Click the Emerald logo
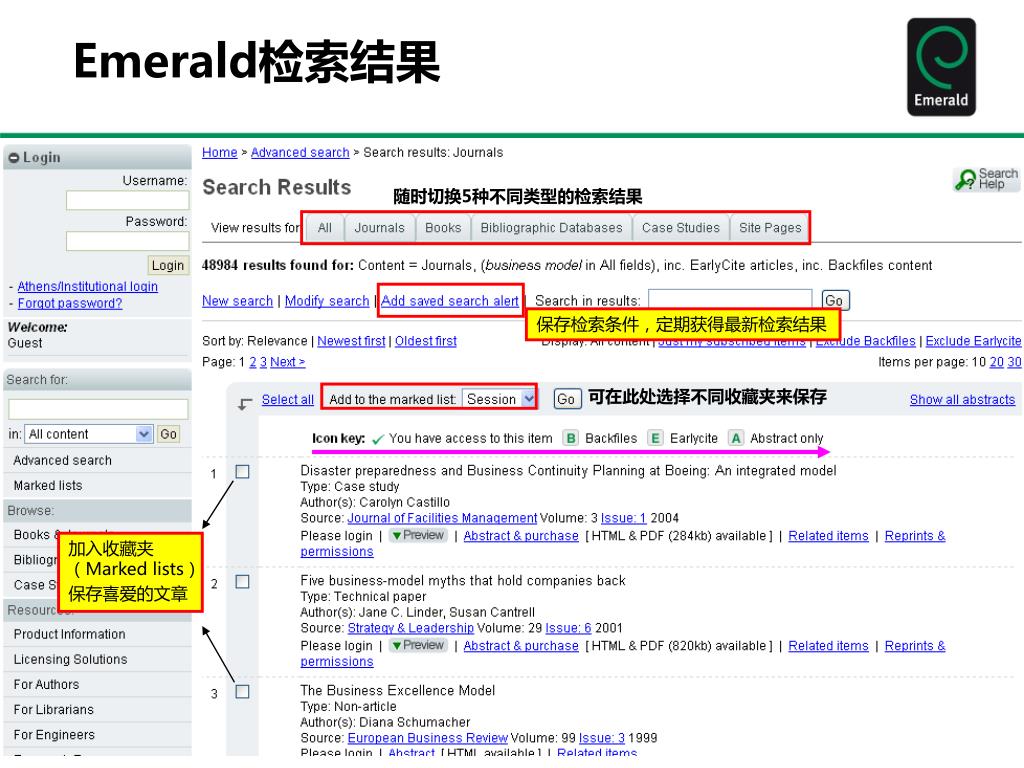This screenshot has width=1024, height=768. 941,67
